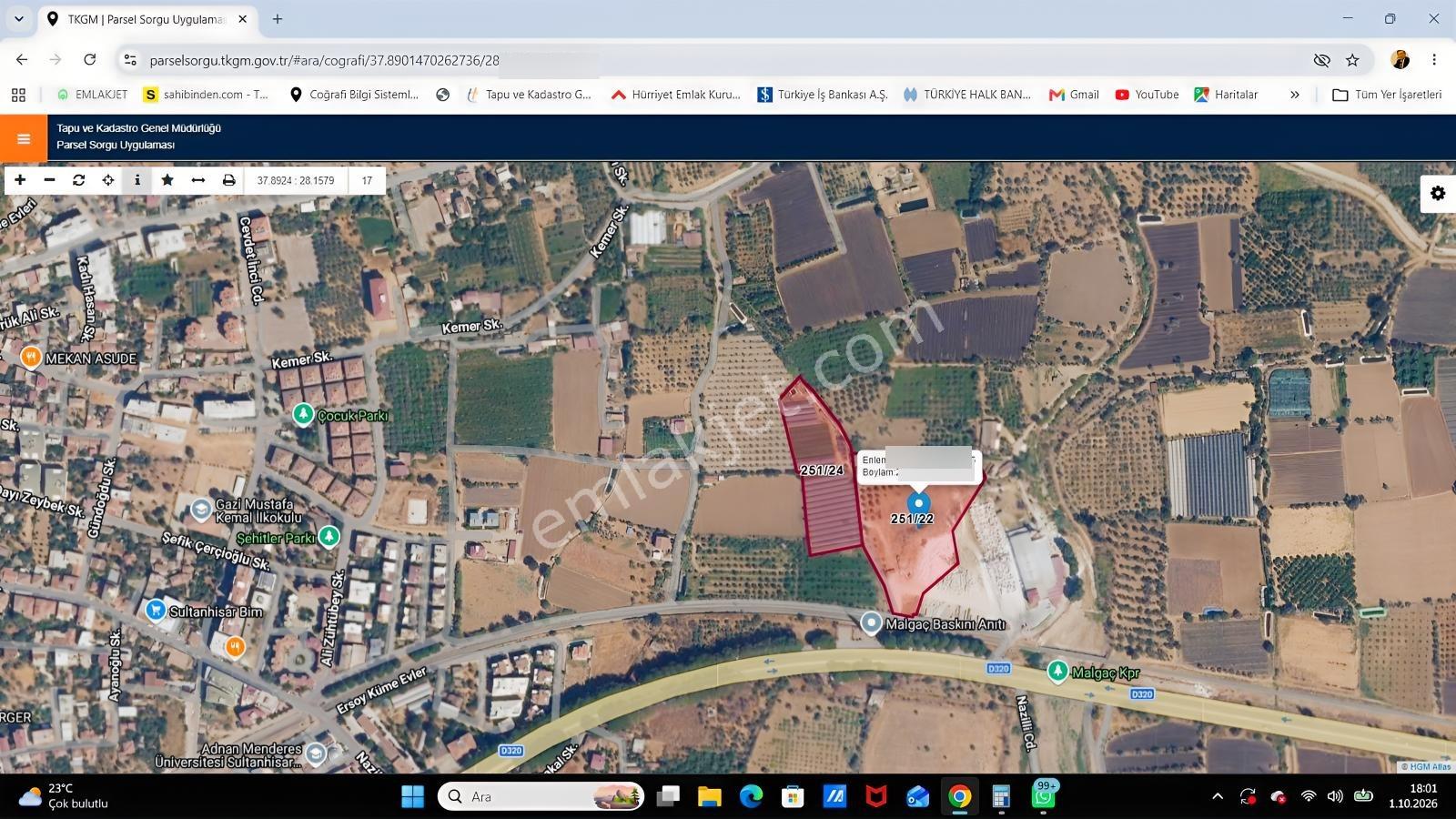Click the coordinate readout 37.8924 : 28.1579

click(x=296, y=180)
